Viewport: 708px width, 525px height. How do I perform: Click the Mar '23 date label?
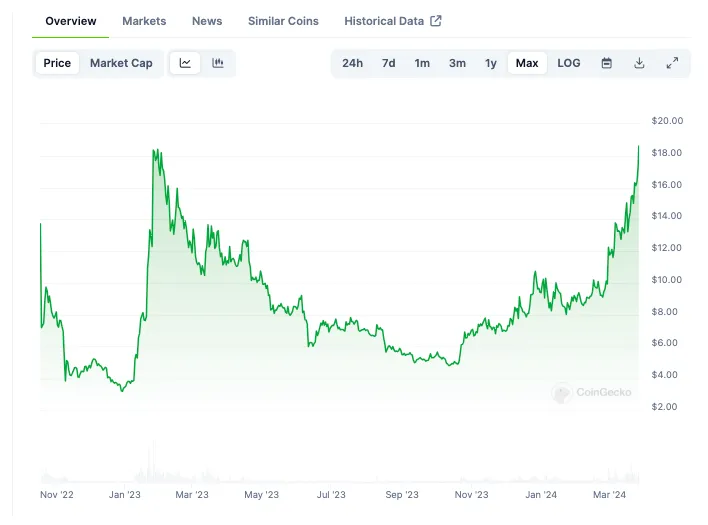point(192,495)
